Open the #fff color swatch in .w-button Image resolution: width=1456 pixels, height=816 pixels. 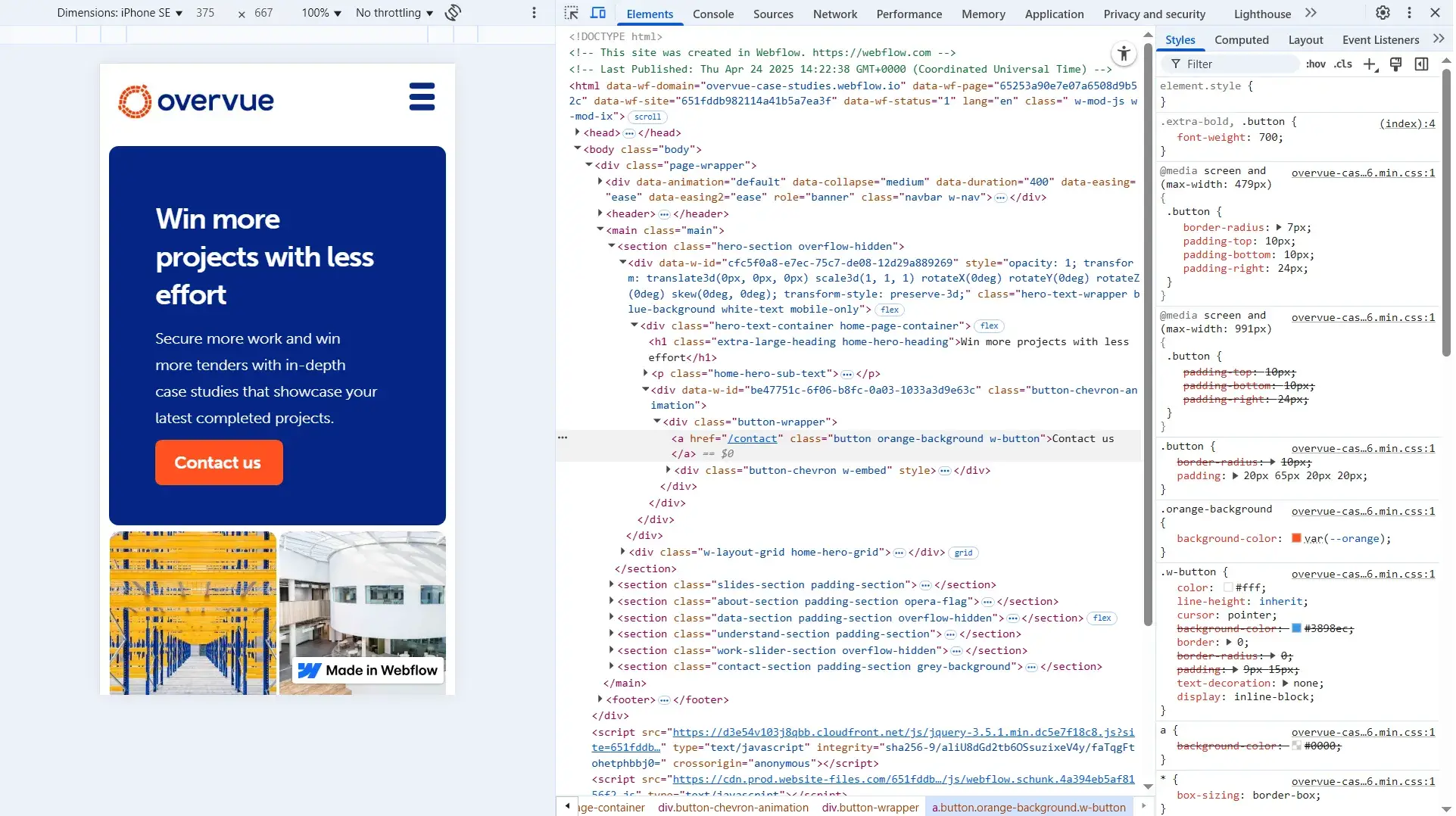1228,587
